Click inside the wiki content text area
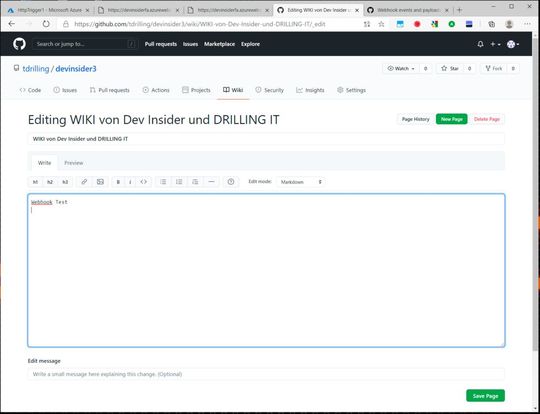 click(x=266, y=270)
